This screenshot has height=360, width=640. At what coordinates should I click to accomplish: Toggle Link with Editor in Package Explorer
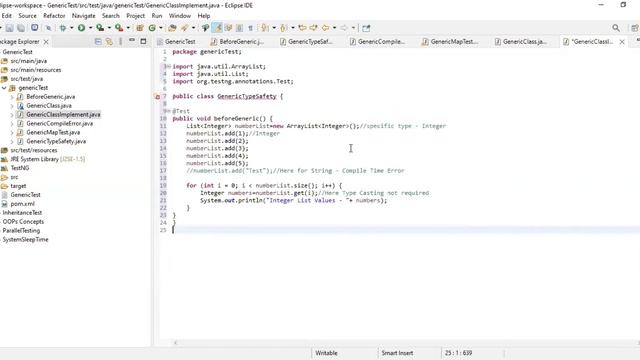point(109,41)
